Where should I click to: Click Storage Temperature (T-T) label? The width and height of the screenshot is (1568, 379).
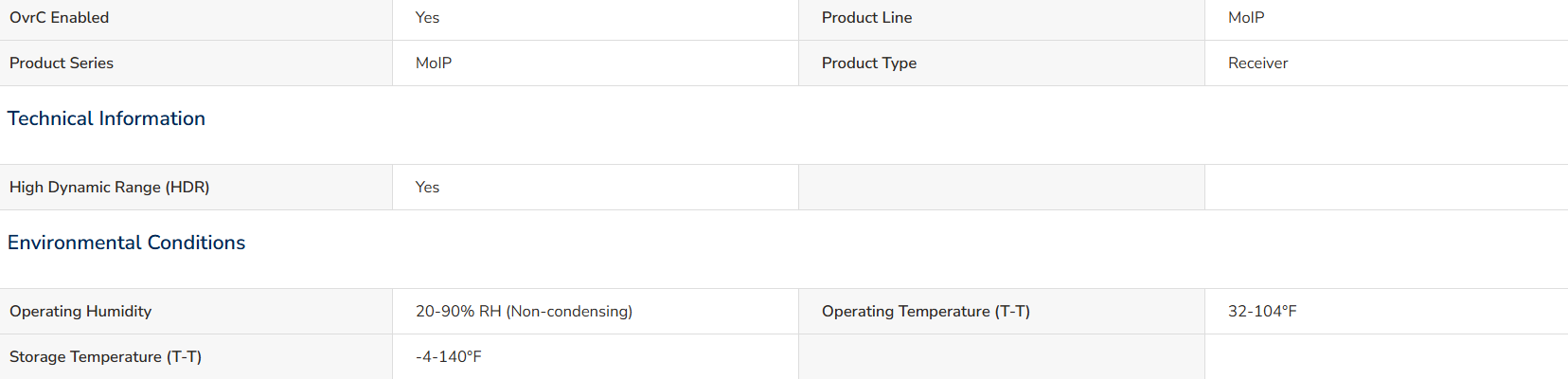click(x=105, y=356)
